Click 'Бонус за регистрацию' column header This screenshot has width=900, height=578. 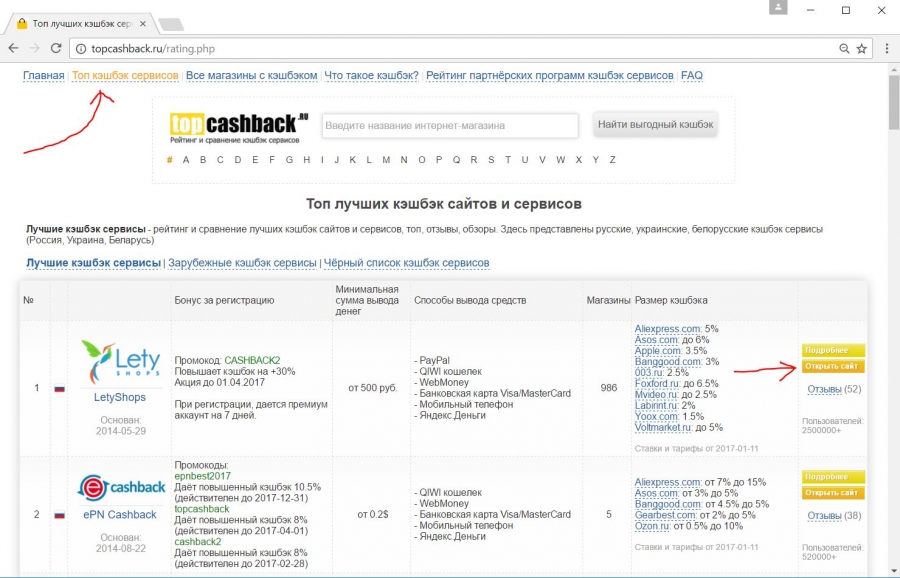click(224, 300)
